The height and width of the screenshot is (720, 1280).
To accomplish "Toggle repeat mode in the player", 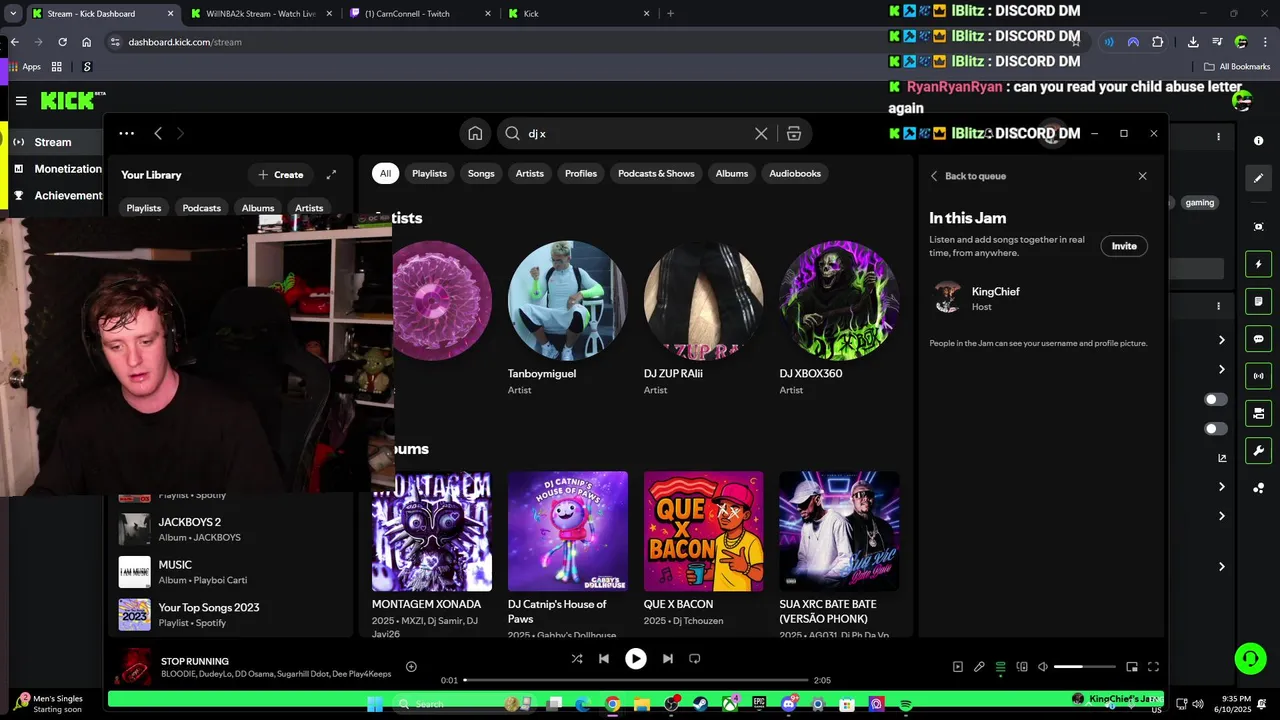I will [x=695, y=659].
